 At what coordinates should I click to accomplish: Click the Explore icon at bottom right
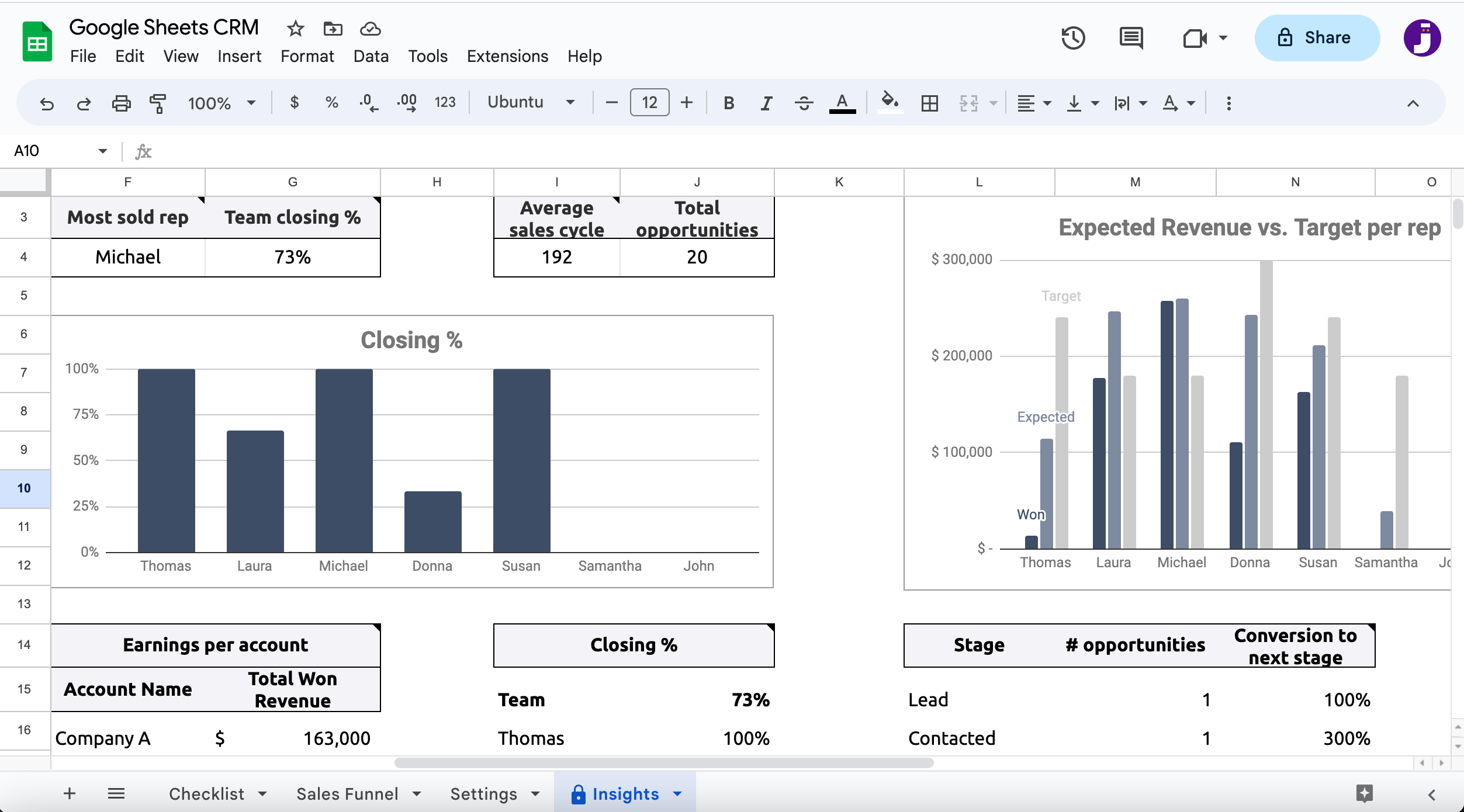pyautogui.click(x=1364, y=793)
